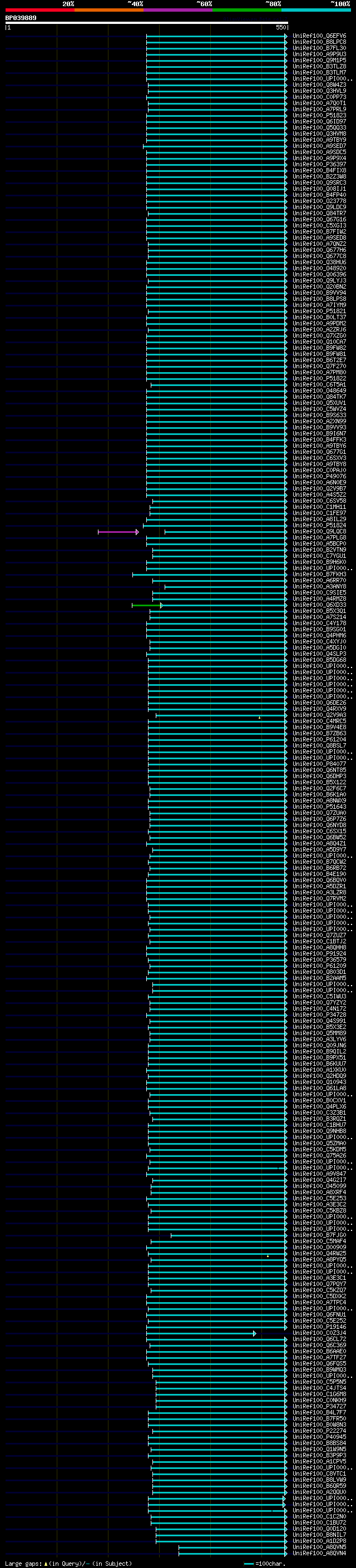Click the ruler end position 550
356x1568 pixels.
point(280,27)
